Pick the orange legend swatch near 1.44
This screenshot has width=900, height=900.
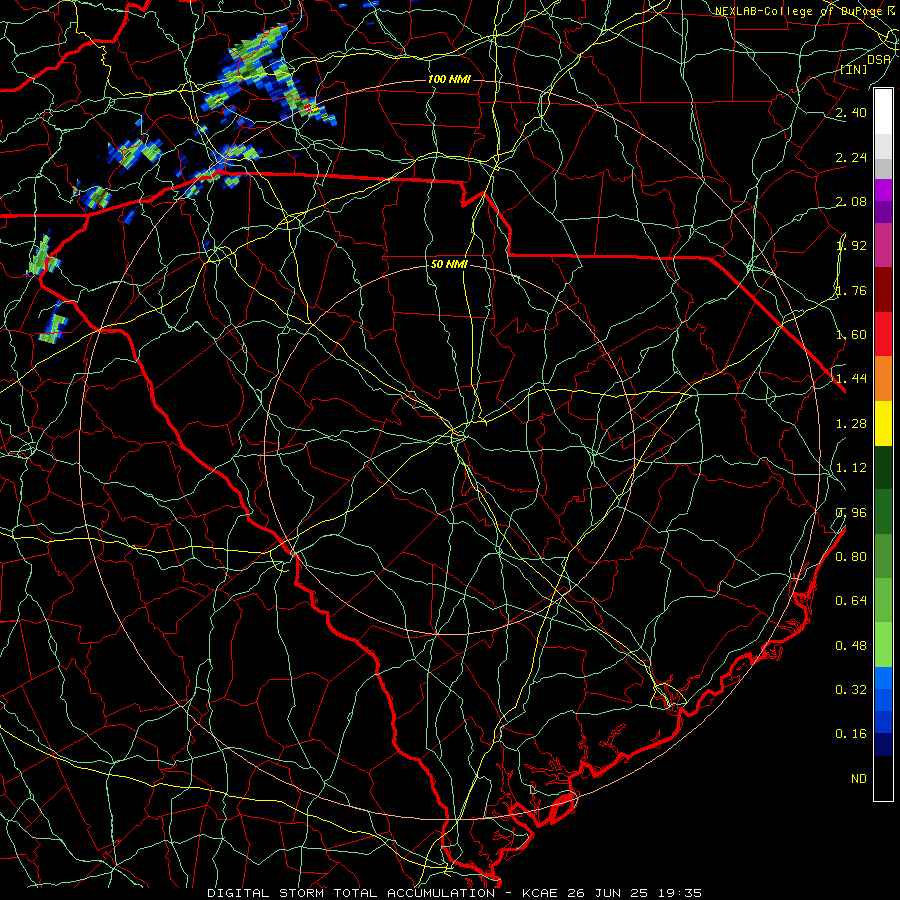pyautogui.click(x=883, y=379)
